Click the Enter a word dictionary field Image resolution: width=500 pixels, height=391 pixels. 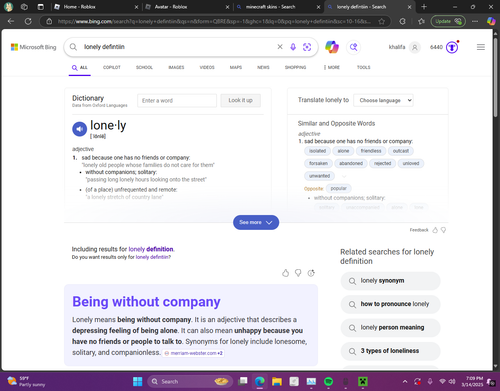point(177,100)
